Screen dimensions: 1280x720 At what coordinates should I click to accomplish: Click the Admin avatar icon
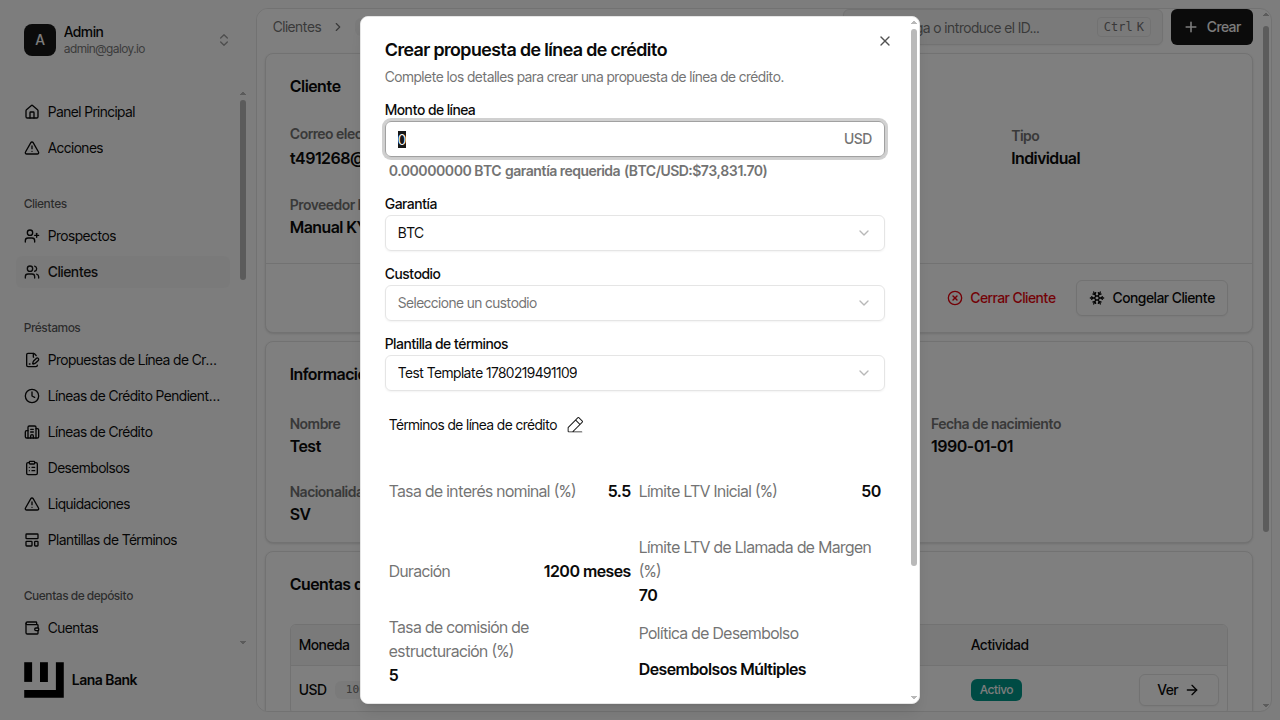pyautogui.click(x=40, y=40)
